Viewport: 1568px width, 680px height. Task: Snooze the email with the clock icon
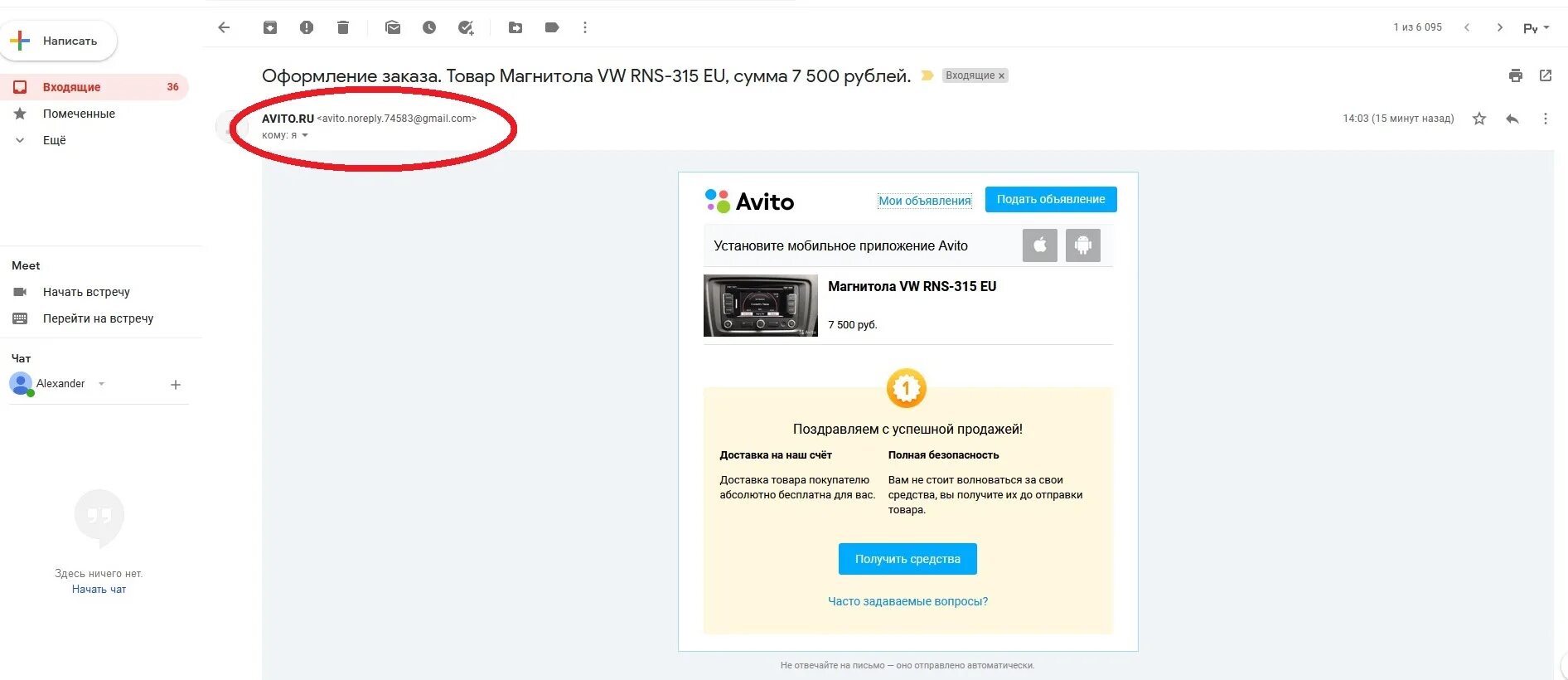click(429, 27)
